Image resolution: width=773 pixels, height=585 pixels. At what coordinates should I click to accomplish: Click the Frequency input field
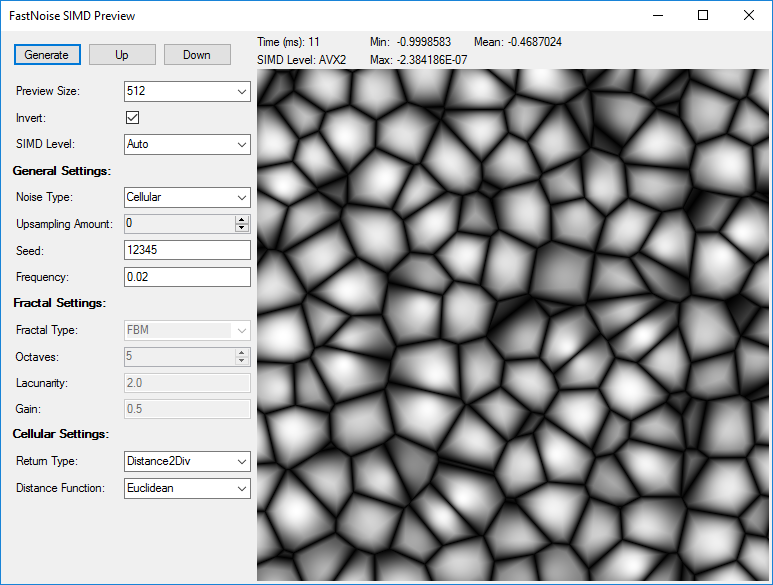(x=186, y=277)
